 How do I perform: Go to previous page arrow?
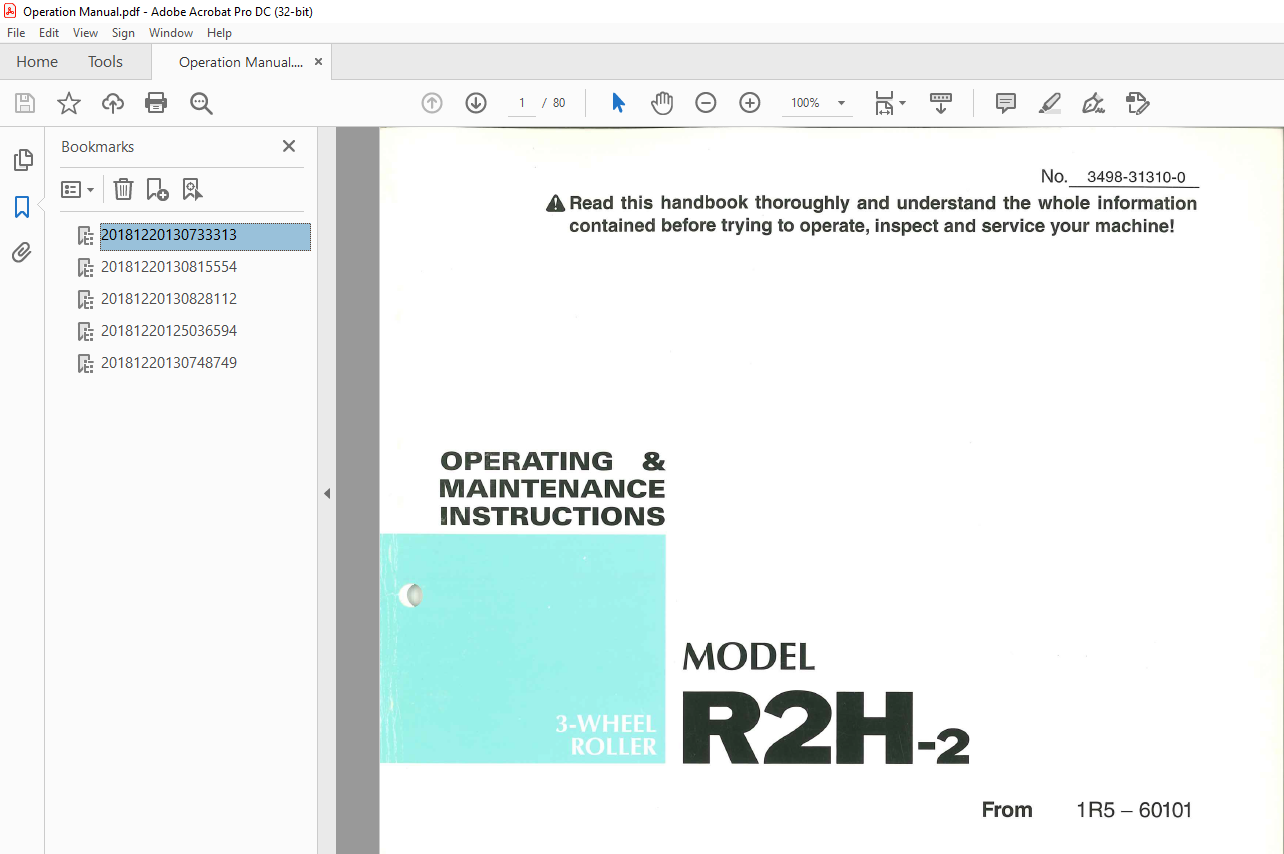click(x=432, y=103)
